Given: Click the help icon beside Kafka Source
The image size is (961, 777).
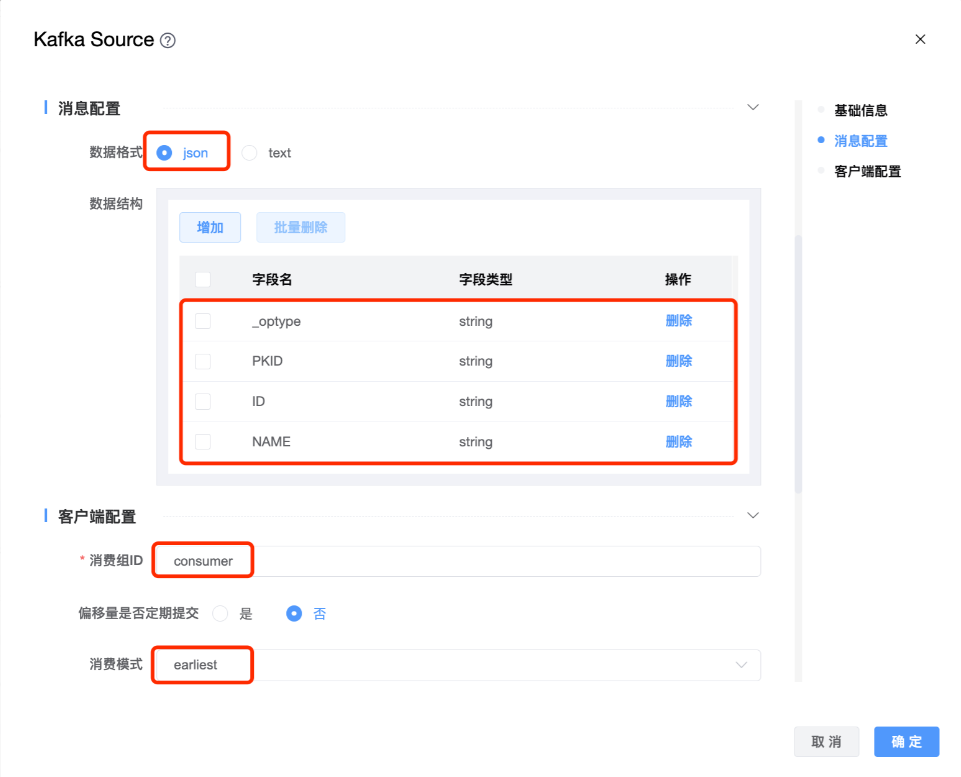Looking at the screenshot, I should point(168,41).
